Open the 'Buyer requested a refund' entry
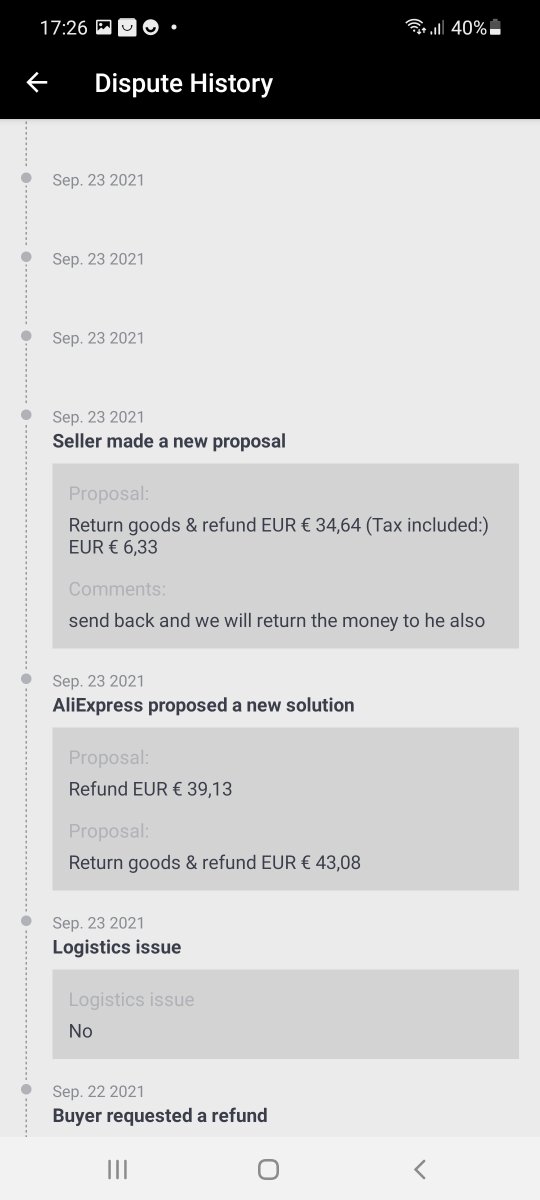Image resolution: width=540 pixels, height=1200 pixels. click(x=160, y=1115)
